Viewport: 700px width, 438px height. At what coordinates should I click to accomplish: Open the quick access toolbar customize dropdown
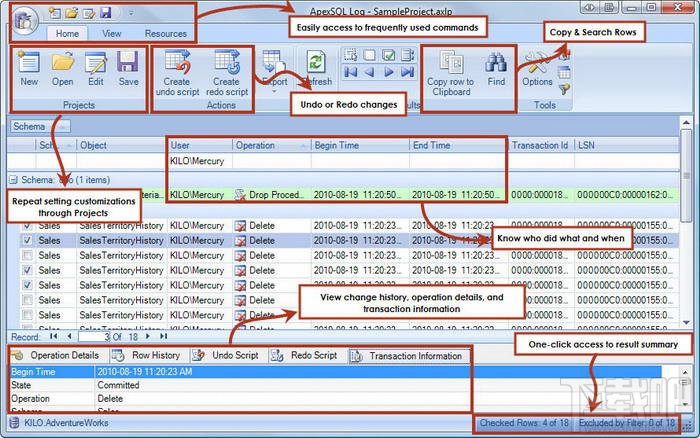pos(131,13)
